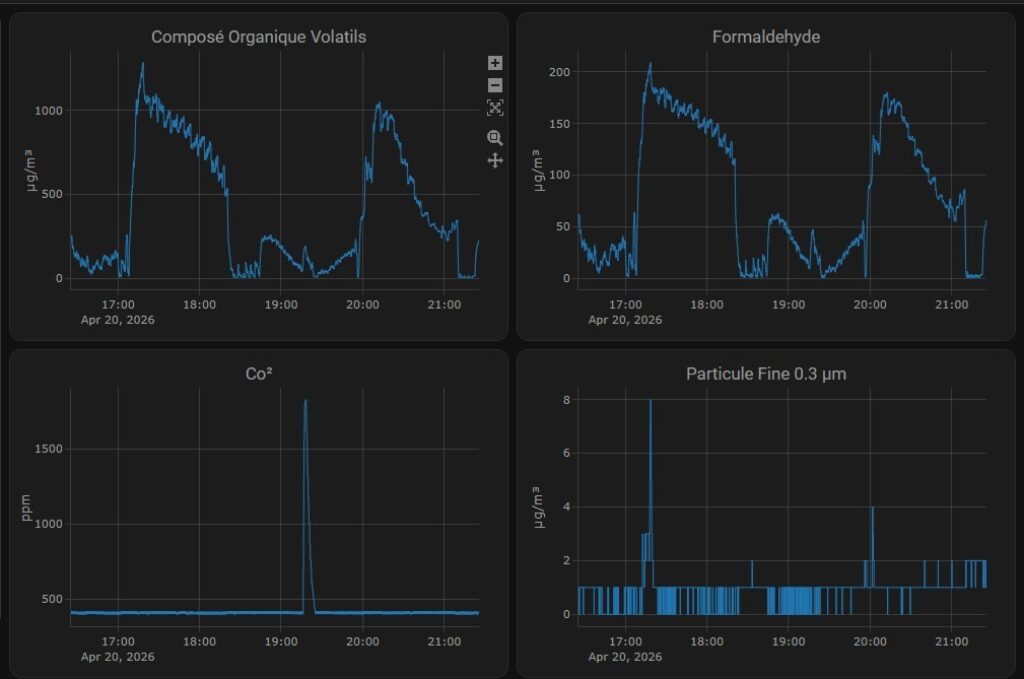Click the 100 tick on the Formaldehyde y-axis
The width and height of the screenshot is (1024, 679).
coord(559,175)
